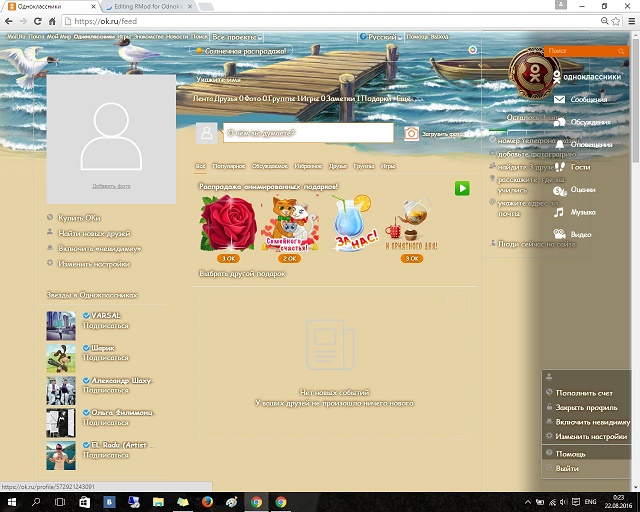Click the search magnifier in Поиск box

621,51
